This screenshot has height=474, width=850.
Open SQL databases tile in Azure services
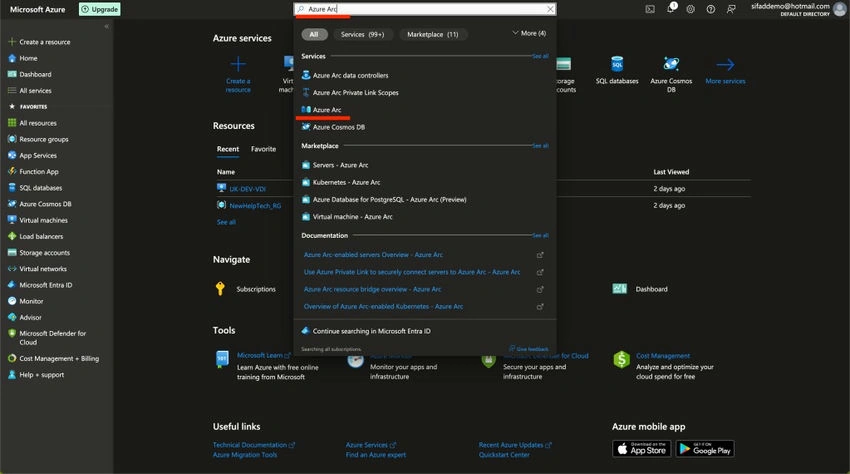[617, 71]
